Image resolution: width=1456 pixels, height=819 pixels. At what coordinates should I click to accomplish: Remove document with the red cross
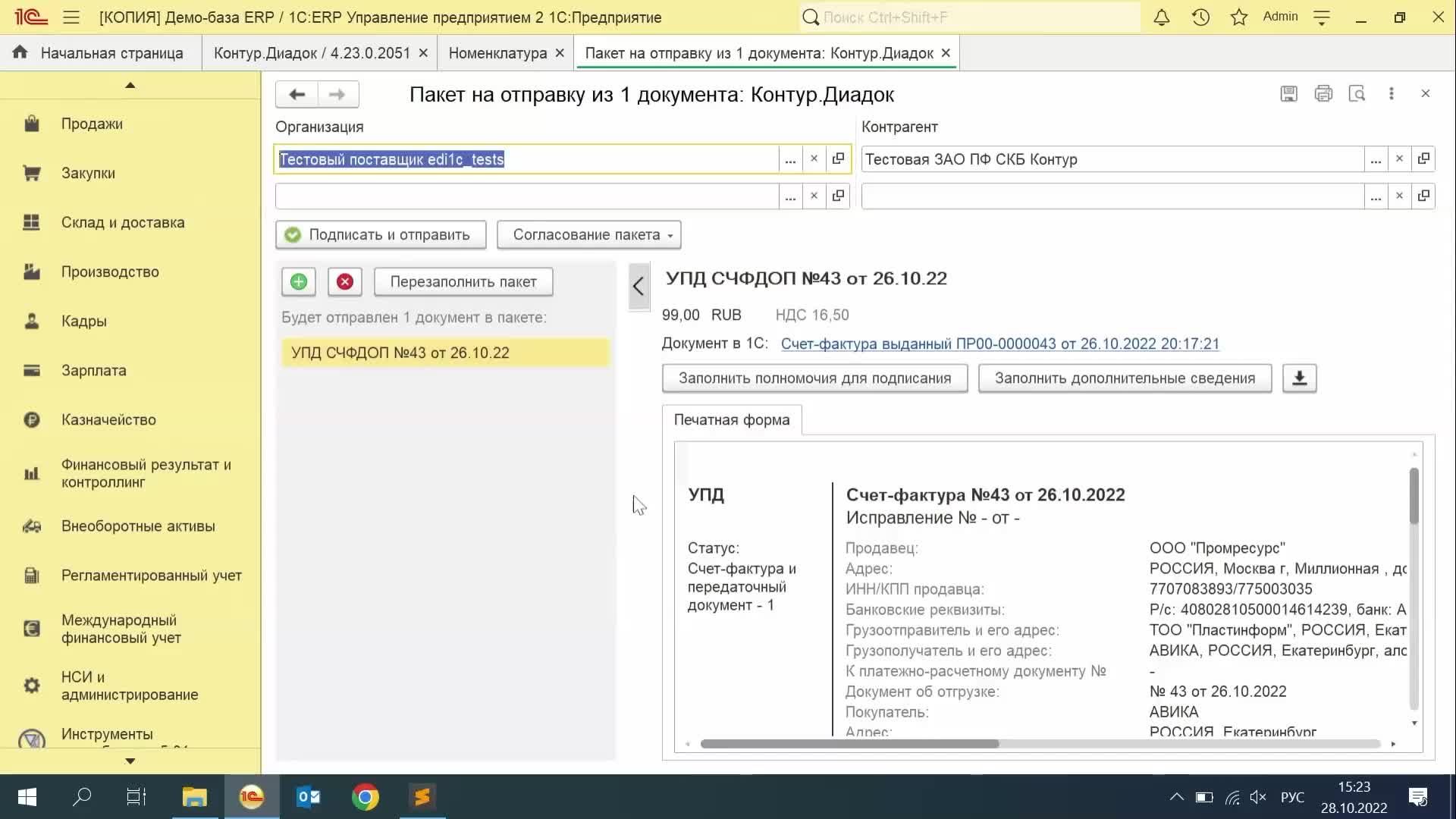[x=345, y=282]
